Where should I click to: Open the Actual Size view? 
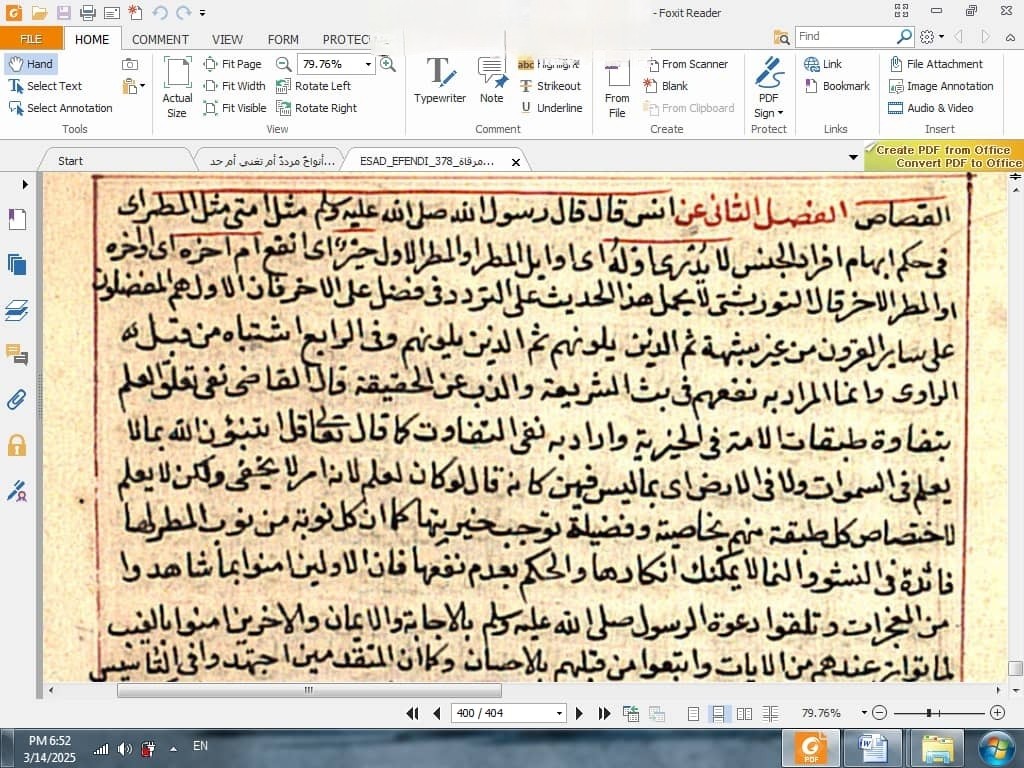click(x=177, y=86)
